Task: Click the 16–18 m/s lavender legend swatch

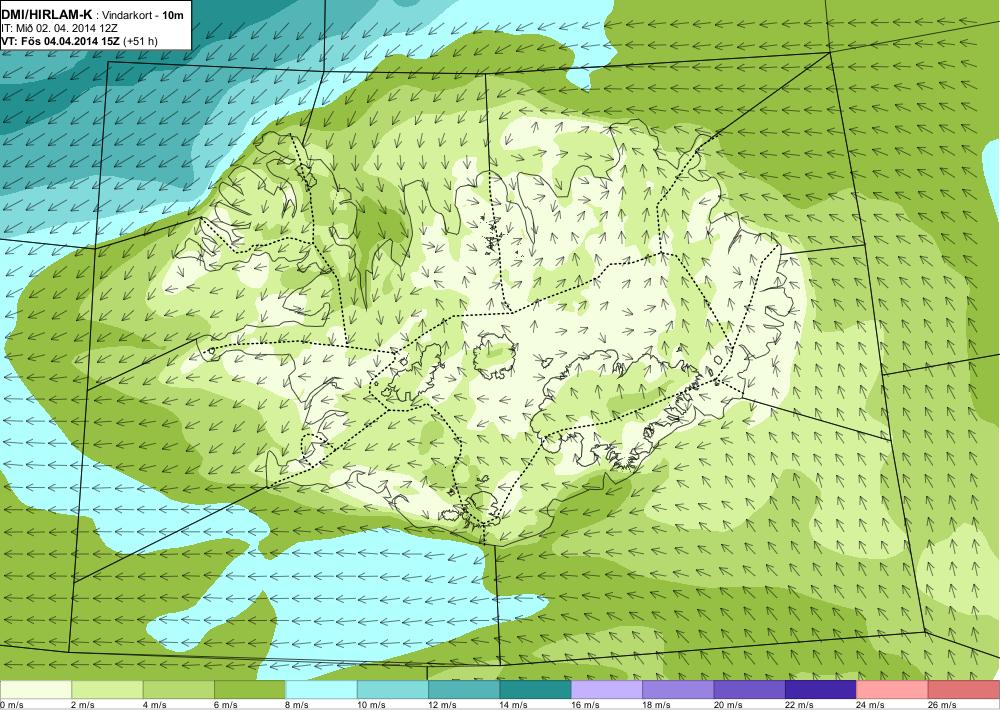Action: (x=607, y=690)
